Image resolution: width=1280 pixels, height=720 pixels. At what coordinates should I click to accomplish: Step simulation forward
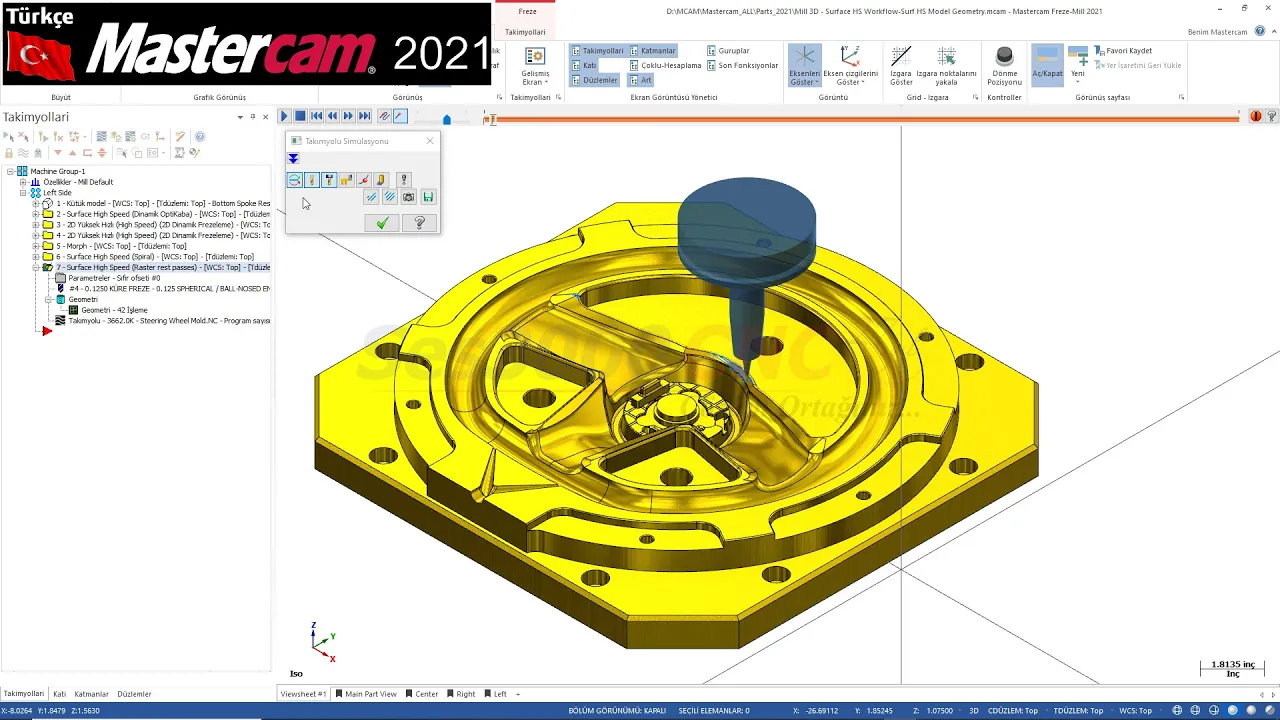tap(348, 117)
